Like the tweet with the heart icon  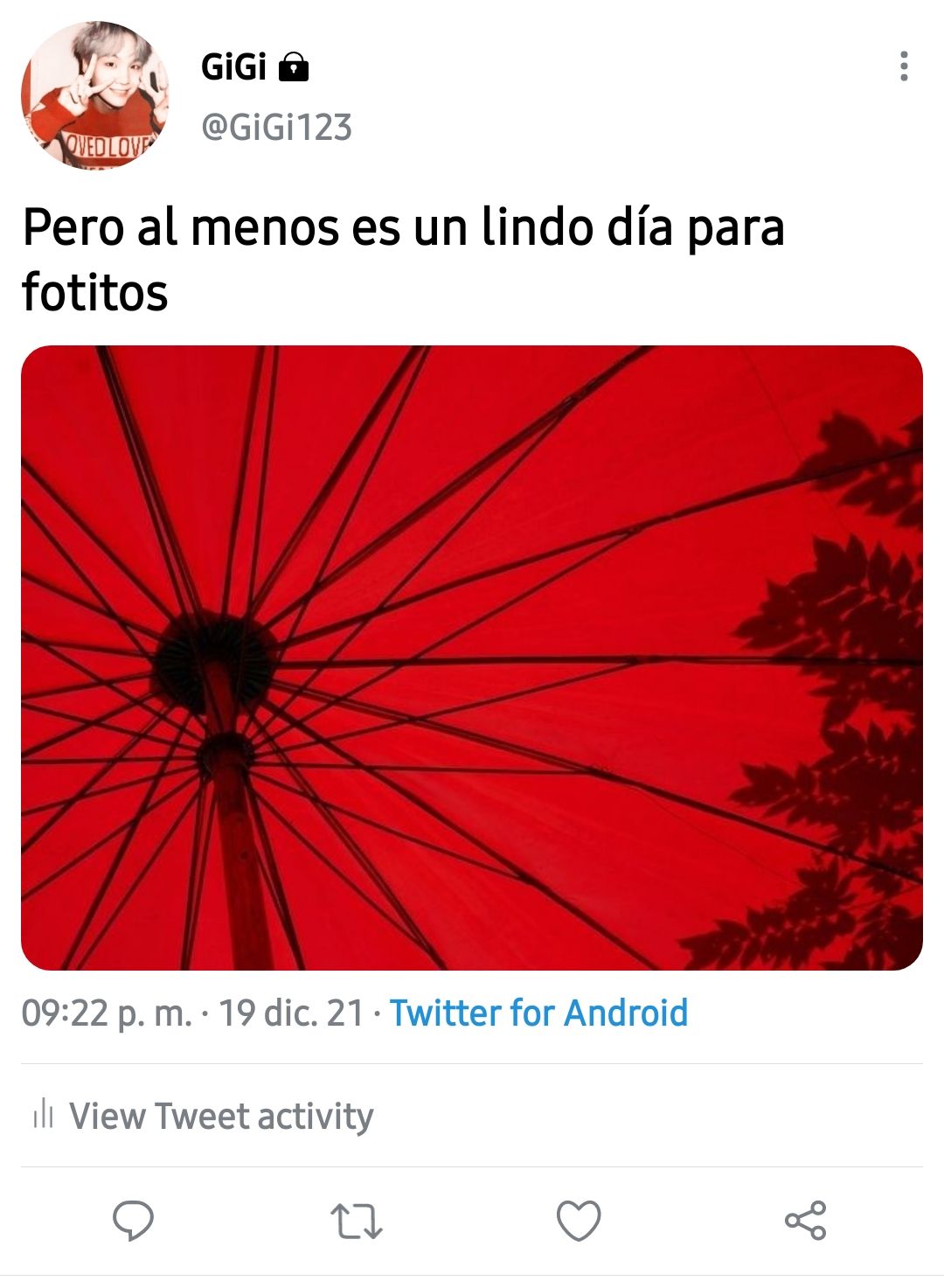(x=580, y=1221)
